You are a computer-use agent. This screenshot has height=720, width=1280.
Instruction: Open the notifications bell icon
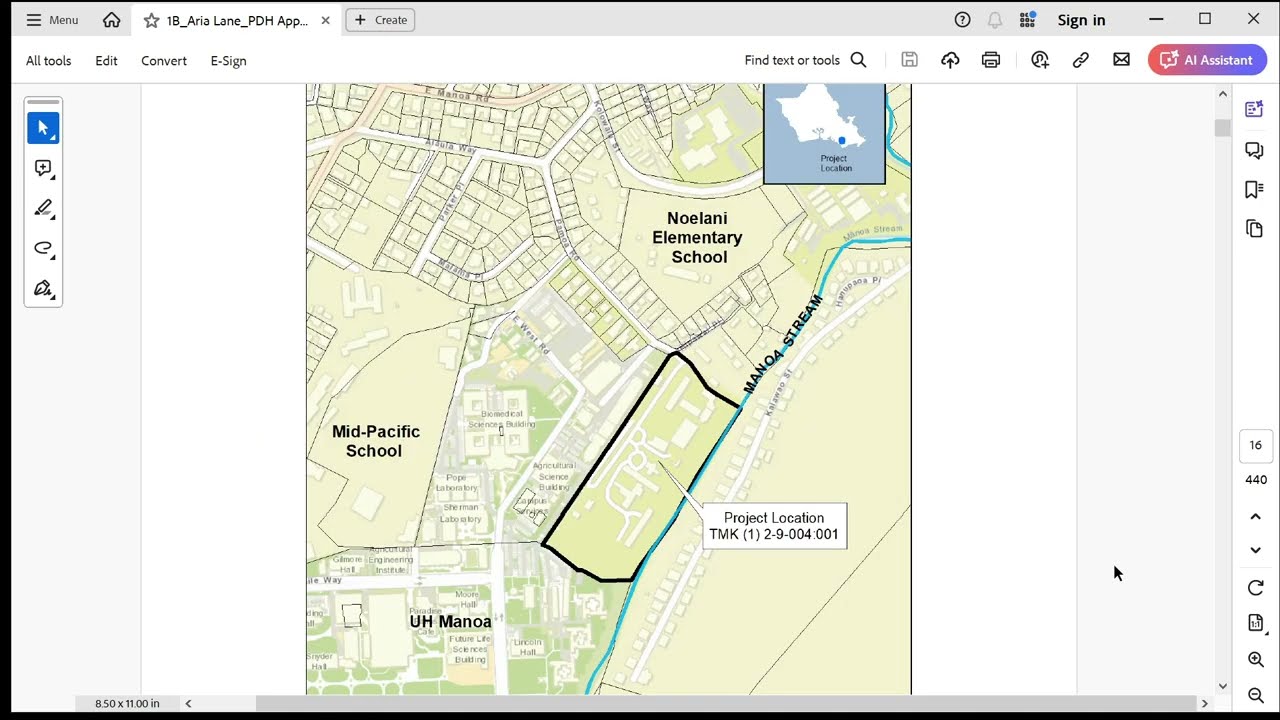tap(995, 20)
